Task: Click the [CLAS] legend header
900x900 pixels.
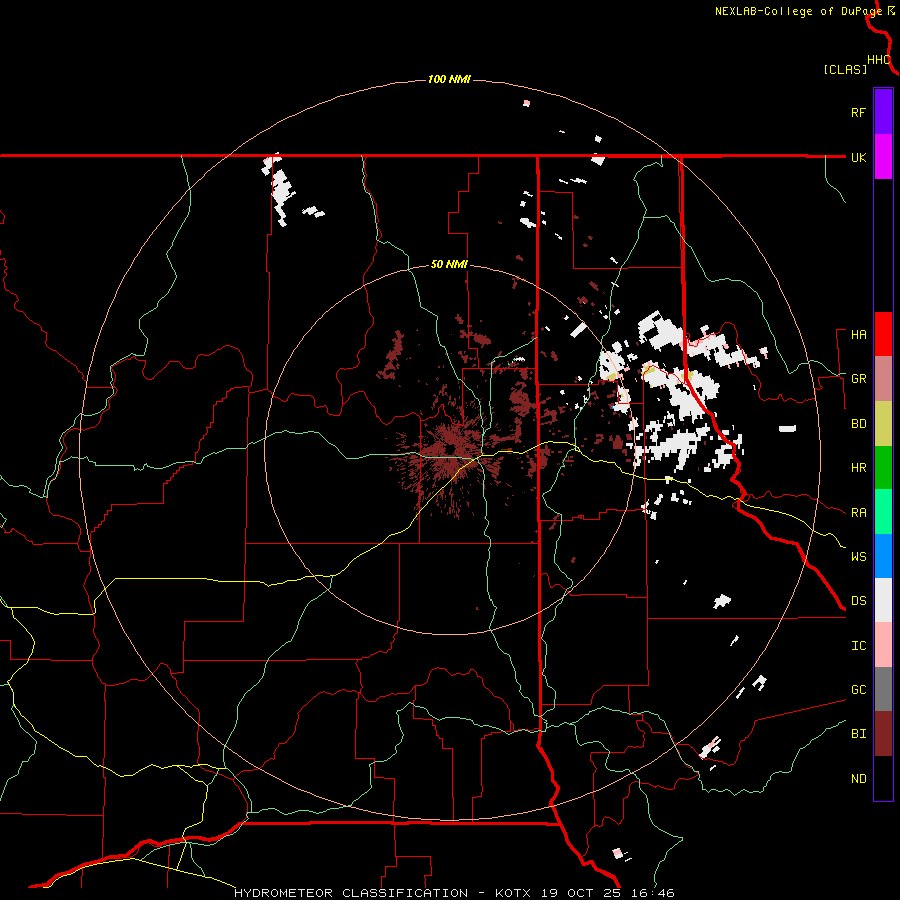Action: coord(845,70)
